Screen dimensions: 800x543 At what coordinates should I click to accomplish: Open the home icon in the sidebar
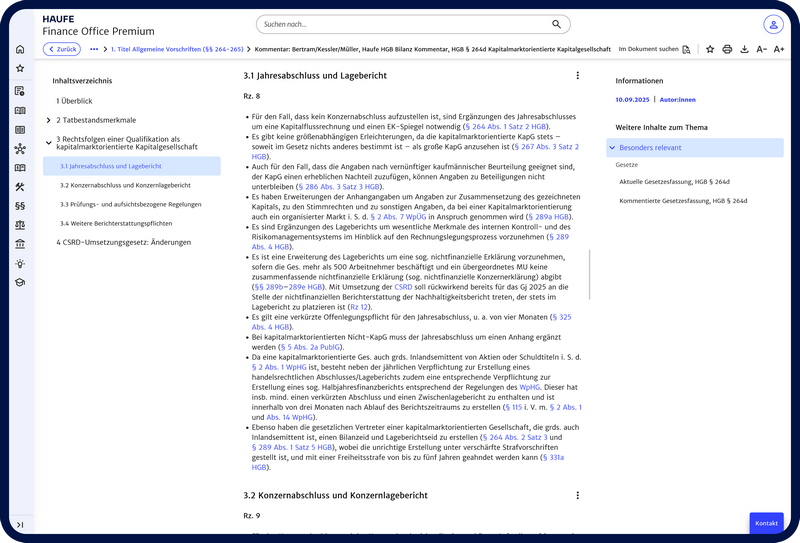point(20,49)
